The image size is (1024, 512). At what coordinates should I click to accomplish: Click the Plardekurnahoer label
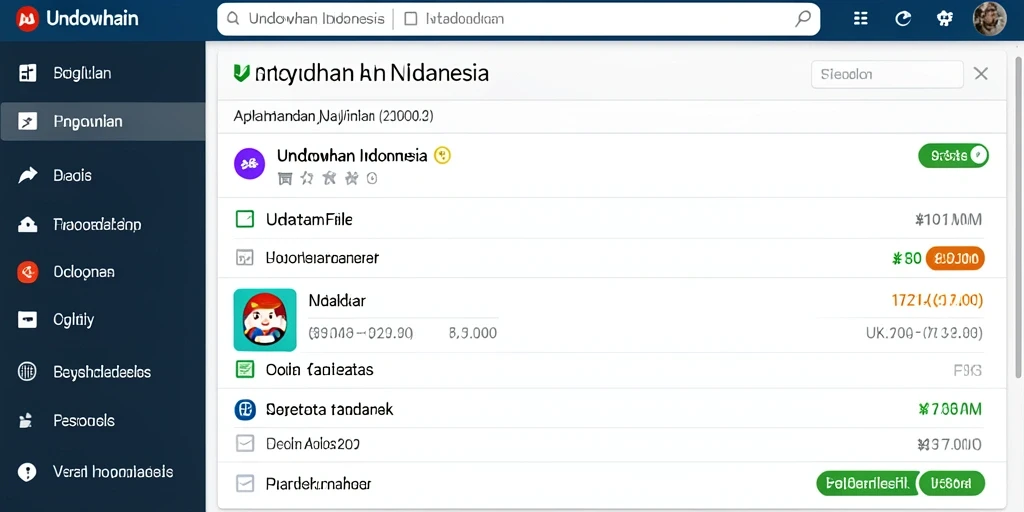click(x=319, y=484)
